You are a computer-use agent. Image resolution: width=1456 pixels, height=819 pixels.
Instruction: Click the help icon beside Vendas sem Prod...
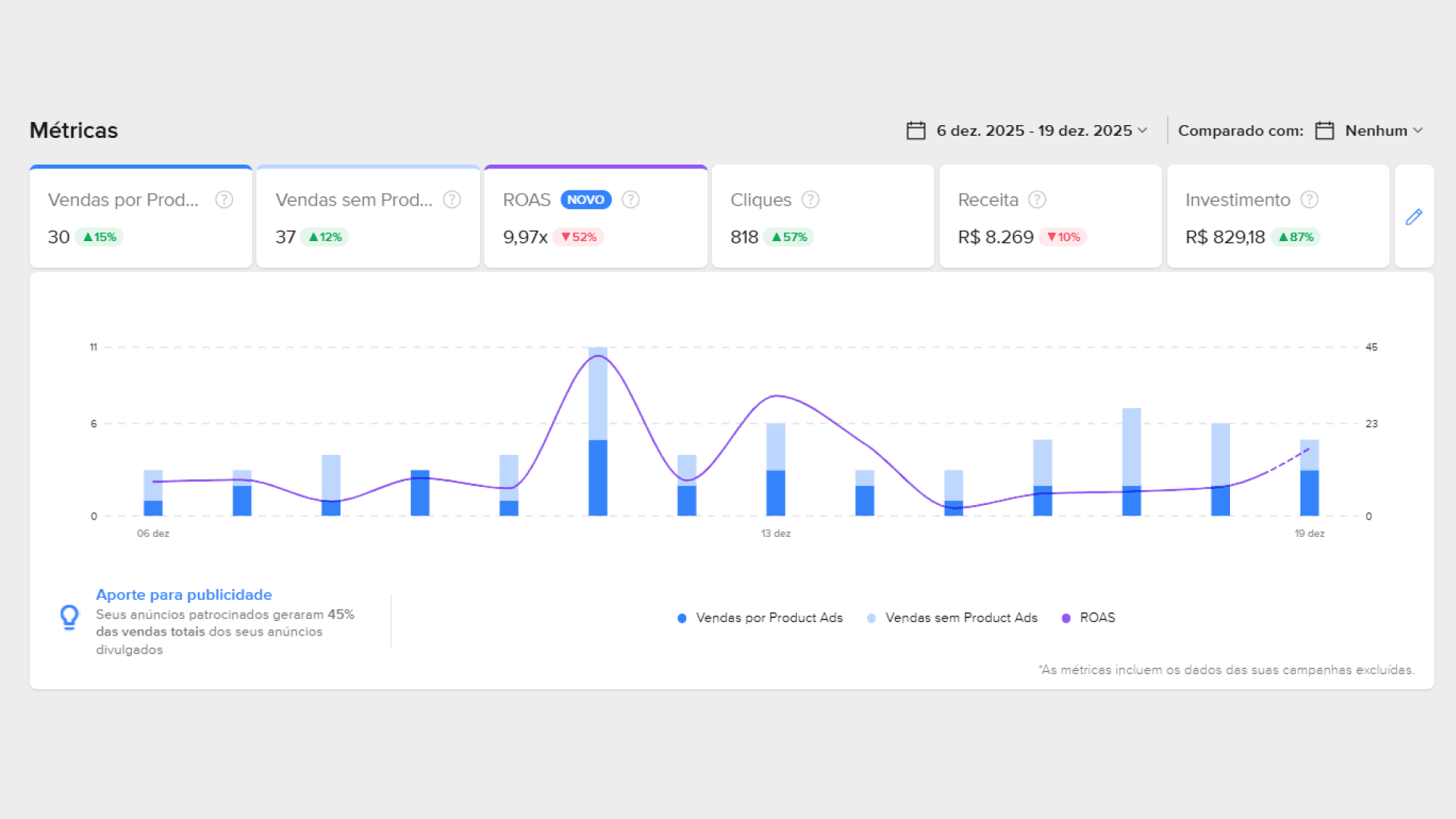[452, 199]
